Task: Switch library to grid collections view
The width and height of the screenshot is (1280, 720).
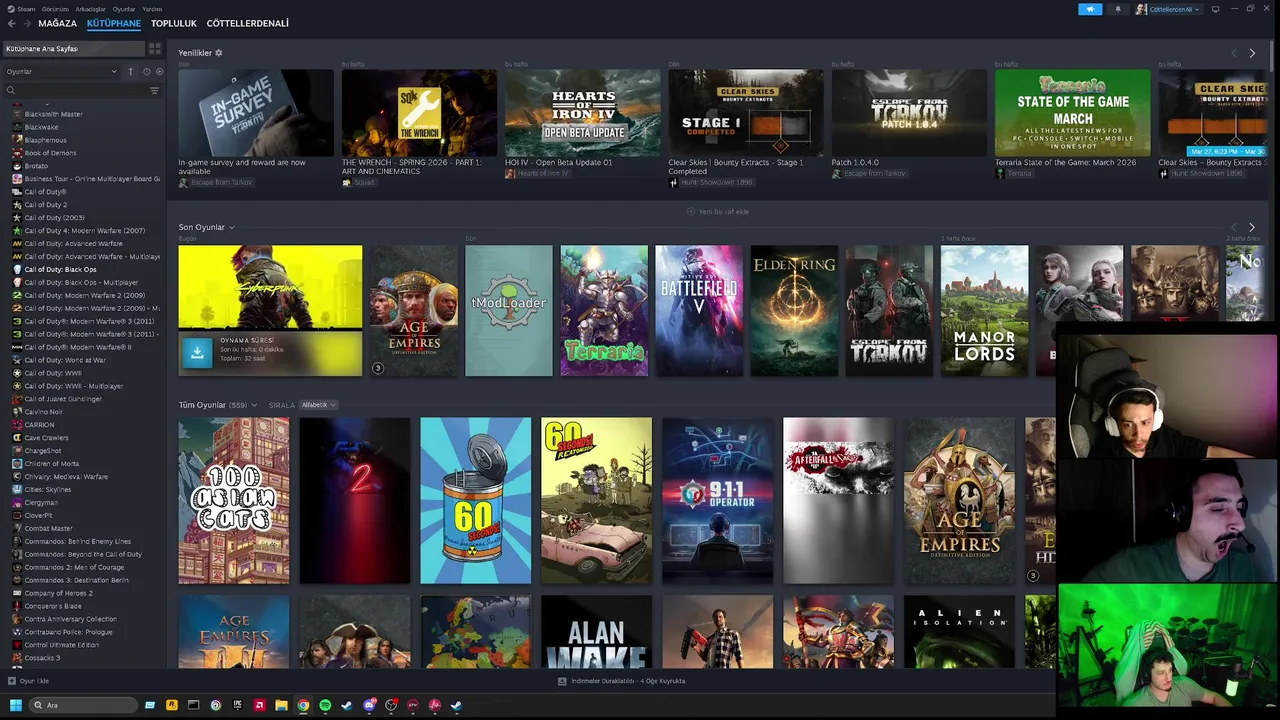Action: (155, 48)
